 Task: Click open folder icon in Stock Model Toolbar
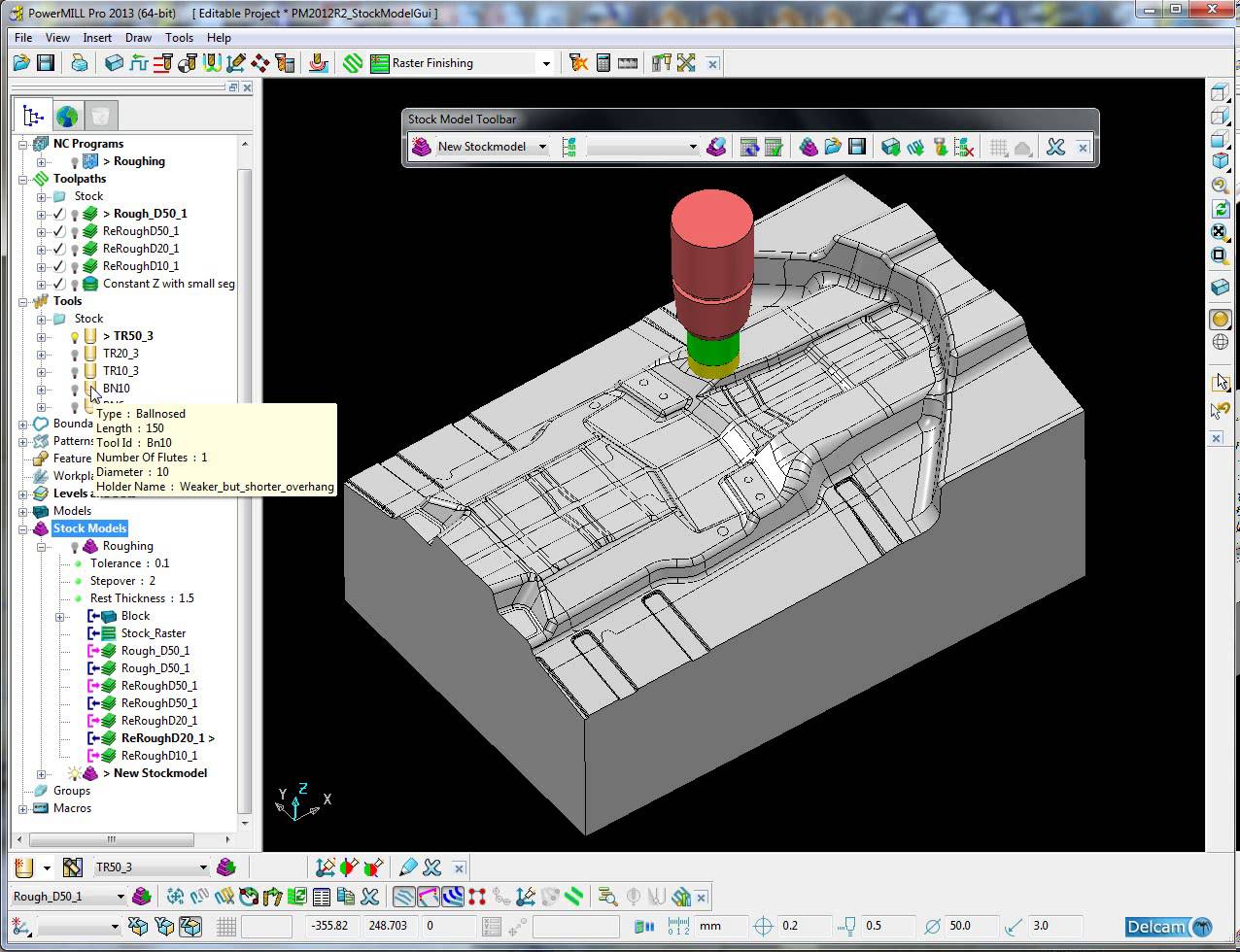[833, 147]
